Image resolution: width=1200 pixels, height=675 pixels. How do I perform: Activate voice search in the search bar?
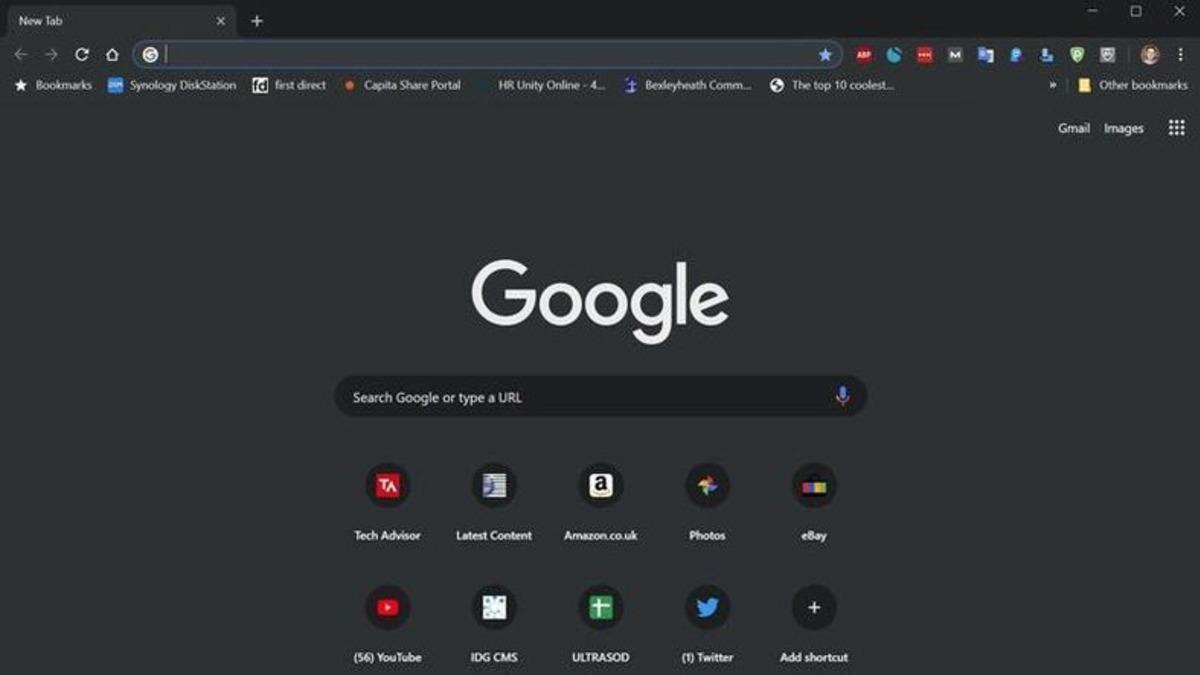pyautogui.click(x=842, y=396)
